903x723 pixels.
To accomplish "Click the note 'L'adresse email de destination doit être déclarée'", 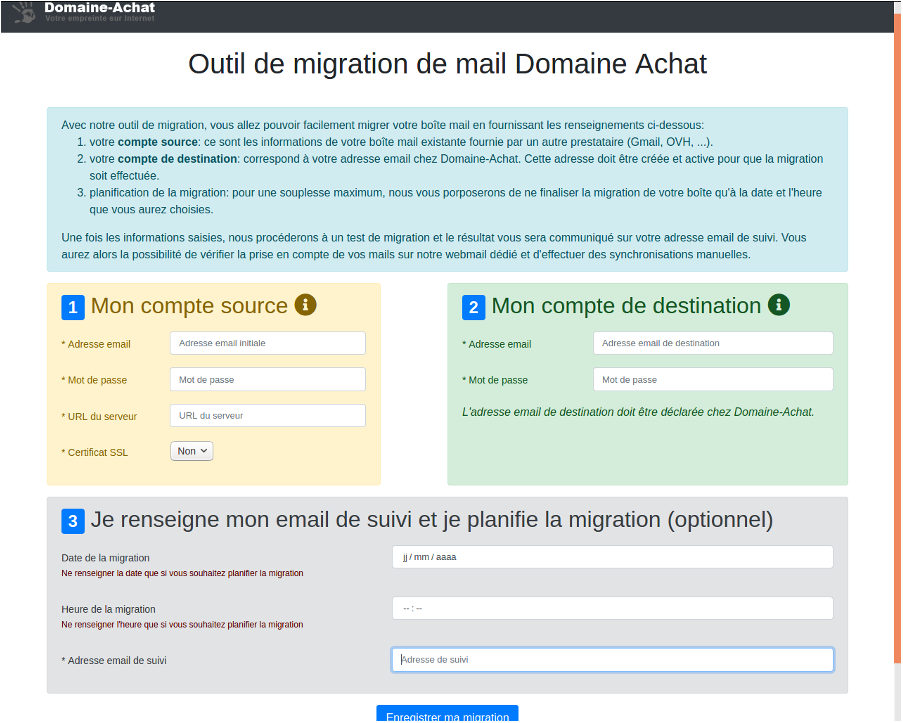I will [x=638, y=412].
